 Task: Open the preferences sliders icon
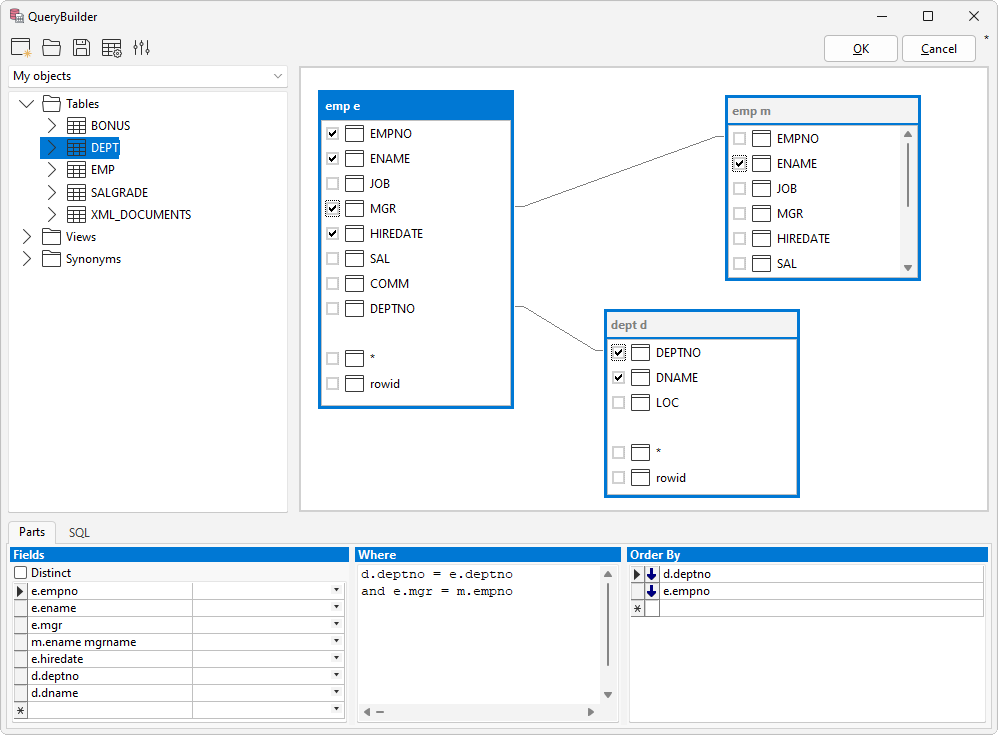[x=141, y=48]
